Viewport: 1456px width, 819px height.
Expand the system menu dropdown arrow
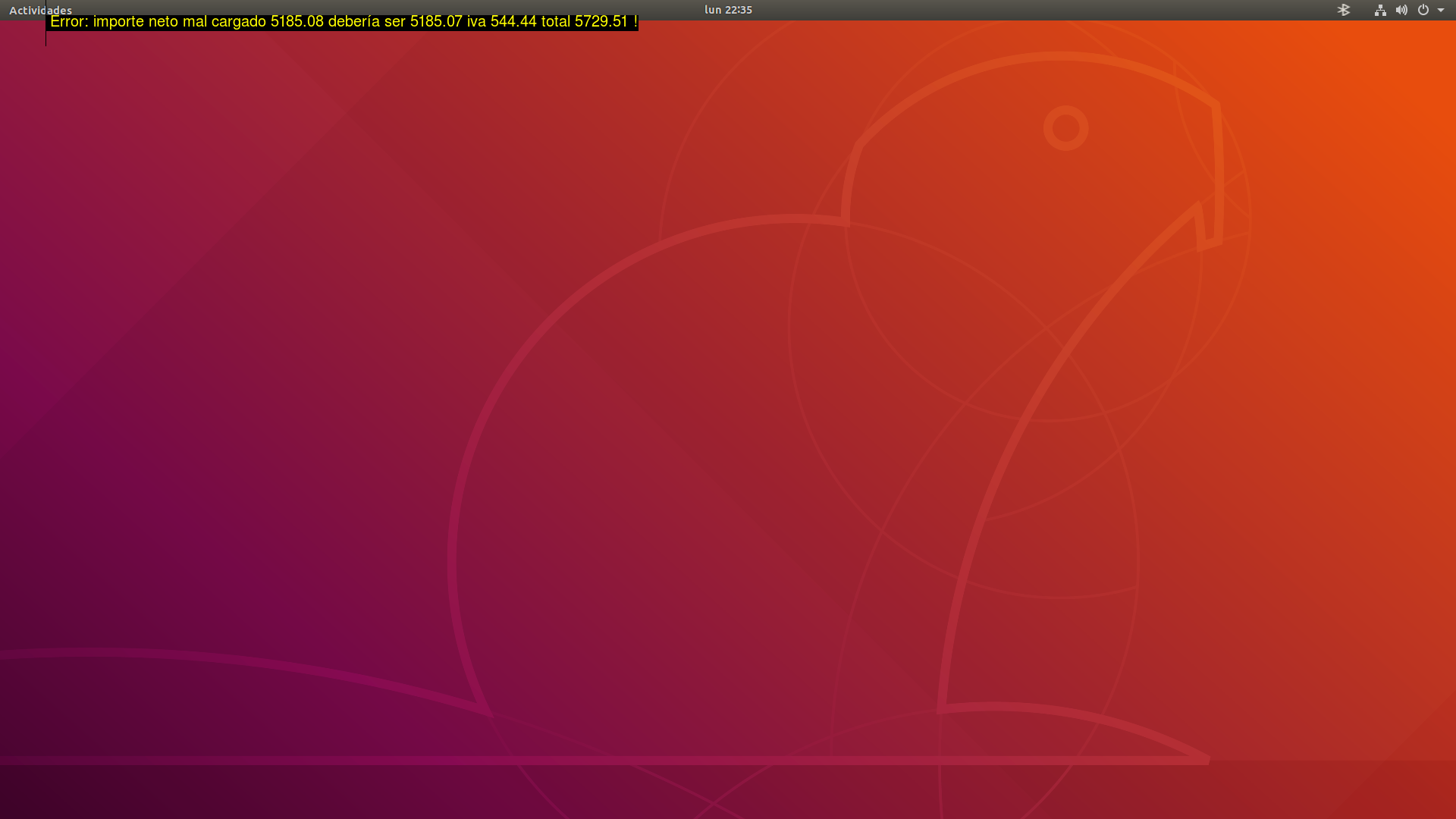coord(1441,10)
